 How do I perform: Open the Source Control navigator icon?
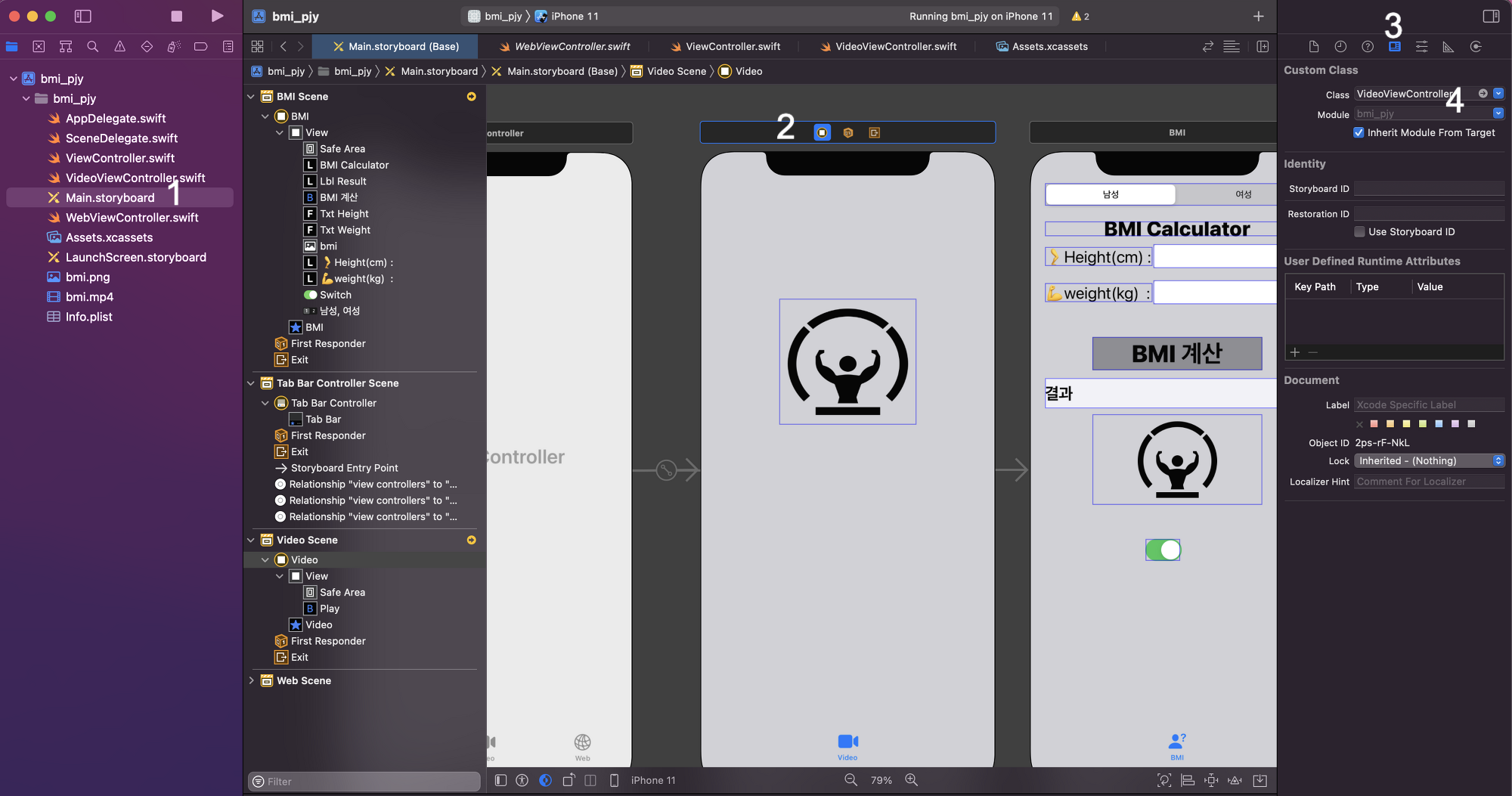[39, 47]
